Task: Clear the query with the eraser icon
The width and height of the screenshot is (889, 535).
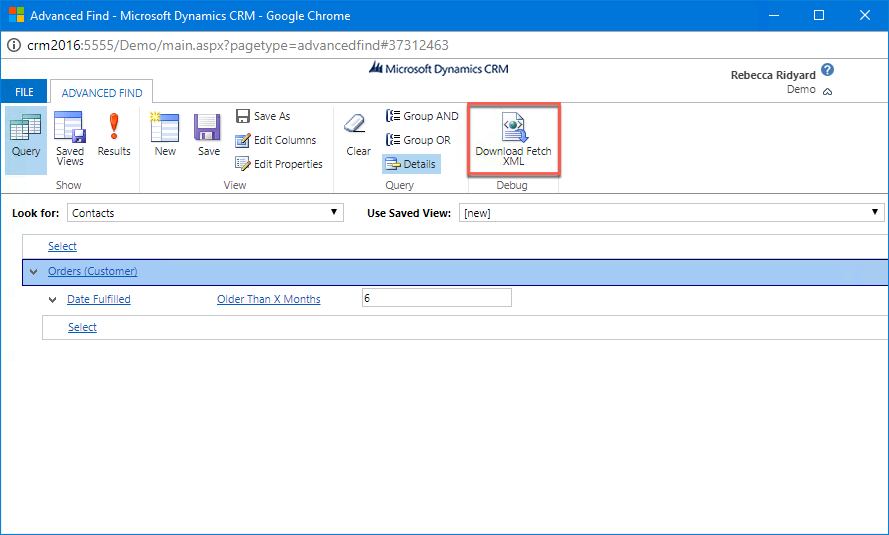Action: (x=358, y=136)
